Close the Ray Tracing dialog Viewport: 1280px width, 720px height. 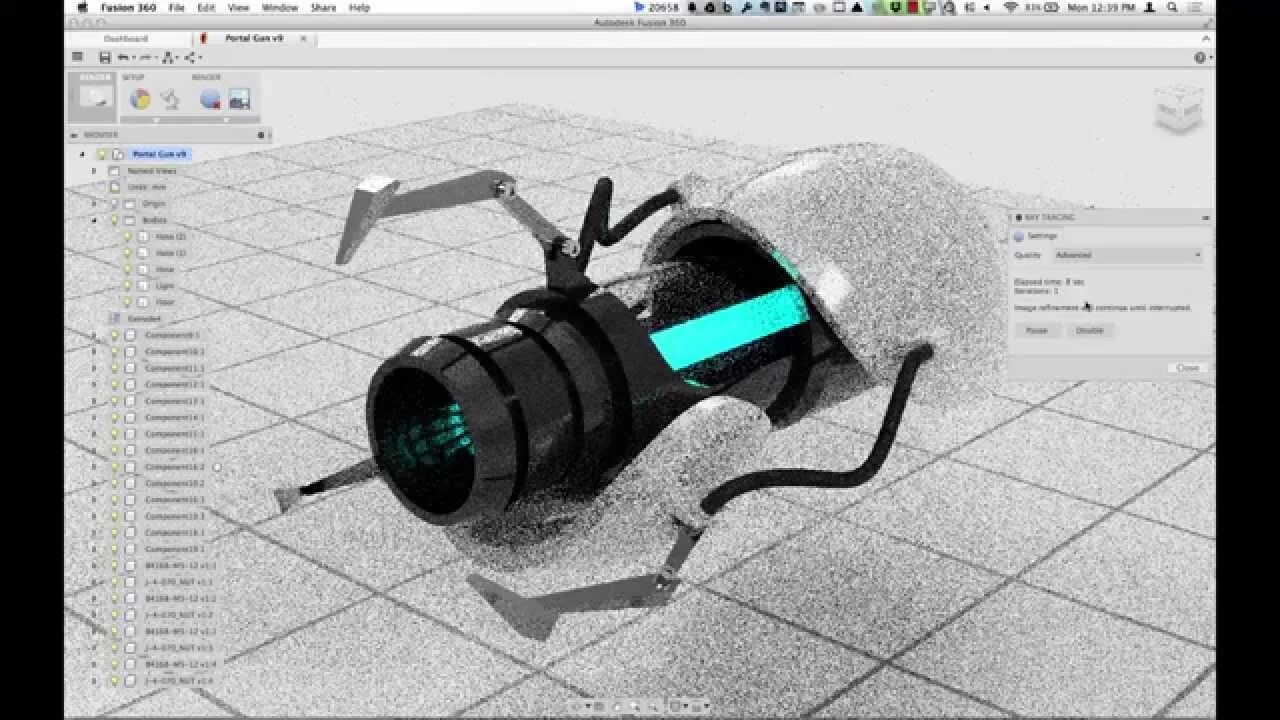[1187, 368]
